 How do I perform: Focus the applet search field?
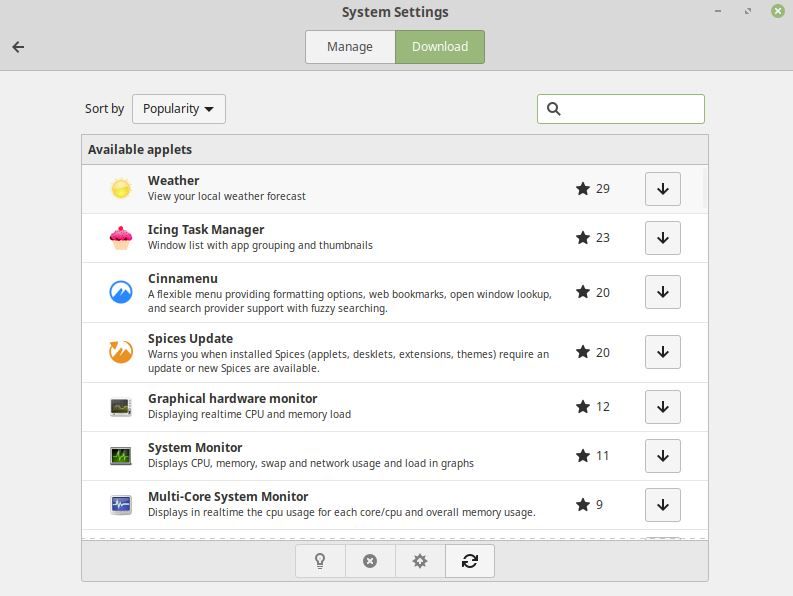point(621,109)
